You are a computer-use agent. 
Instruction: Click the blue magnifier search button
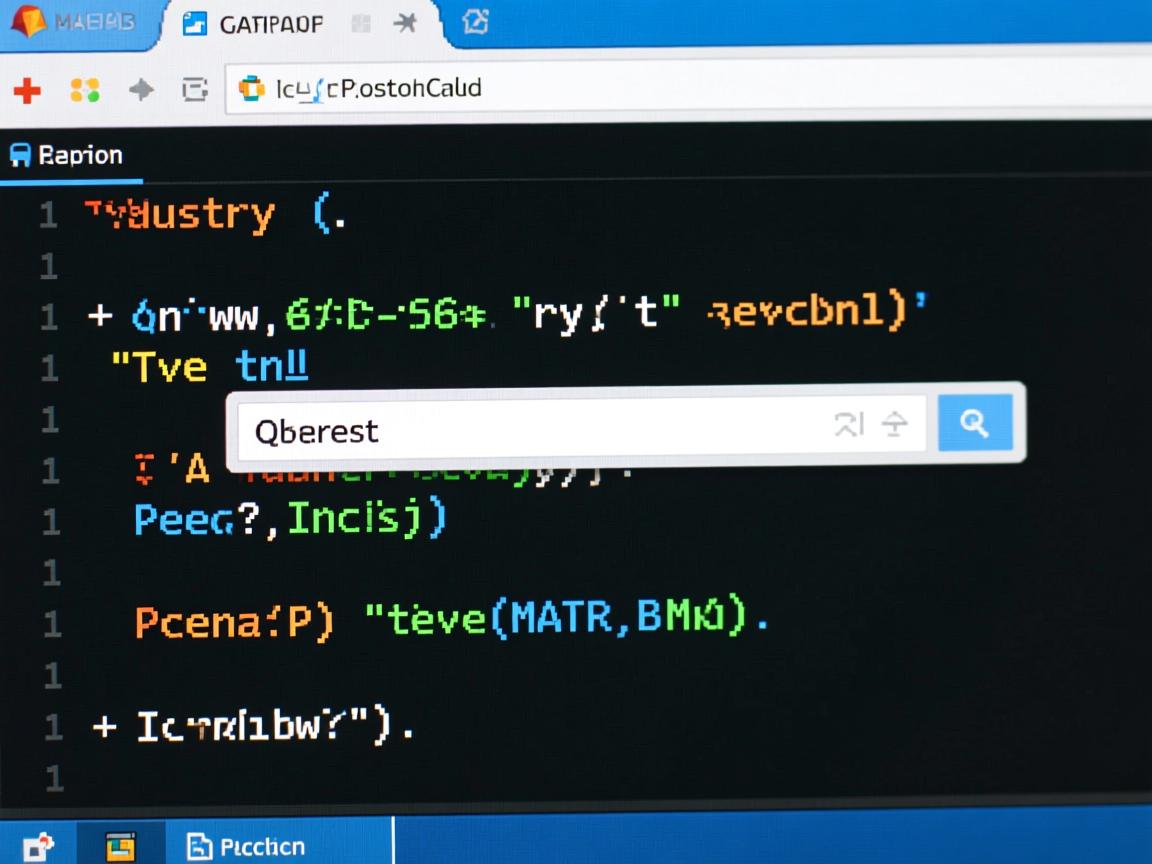coord(975,423)
